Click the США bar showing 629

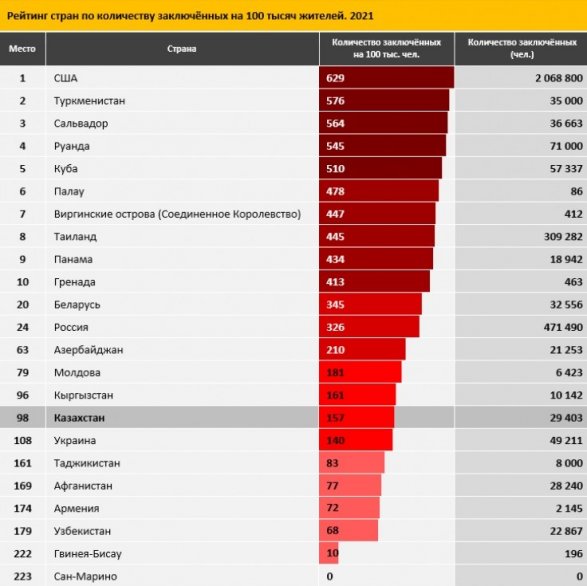click(387, 78)
